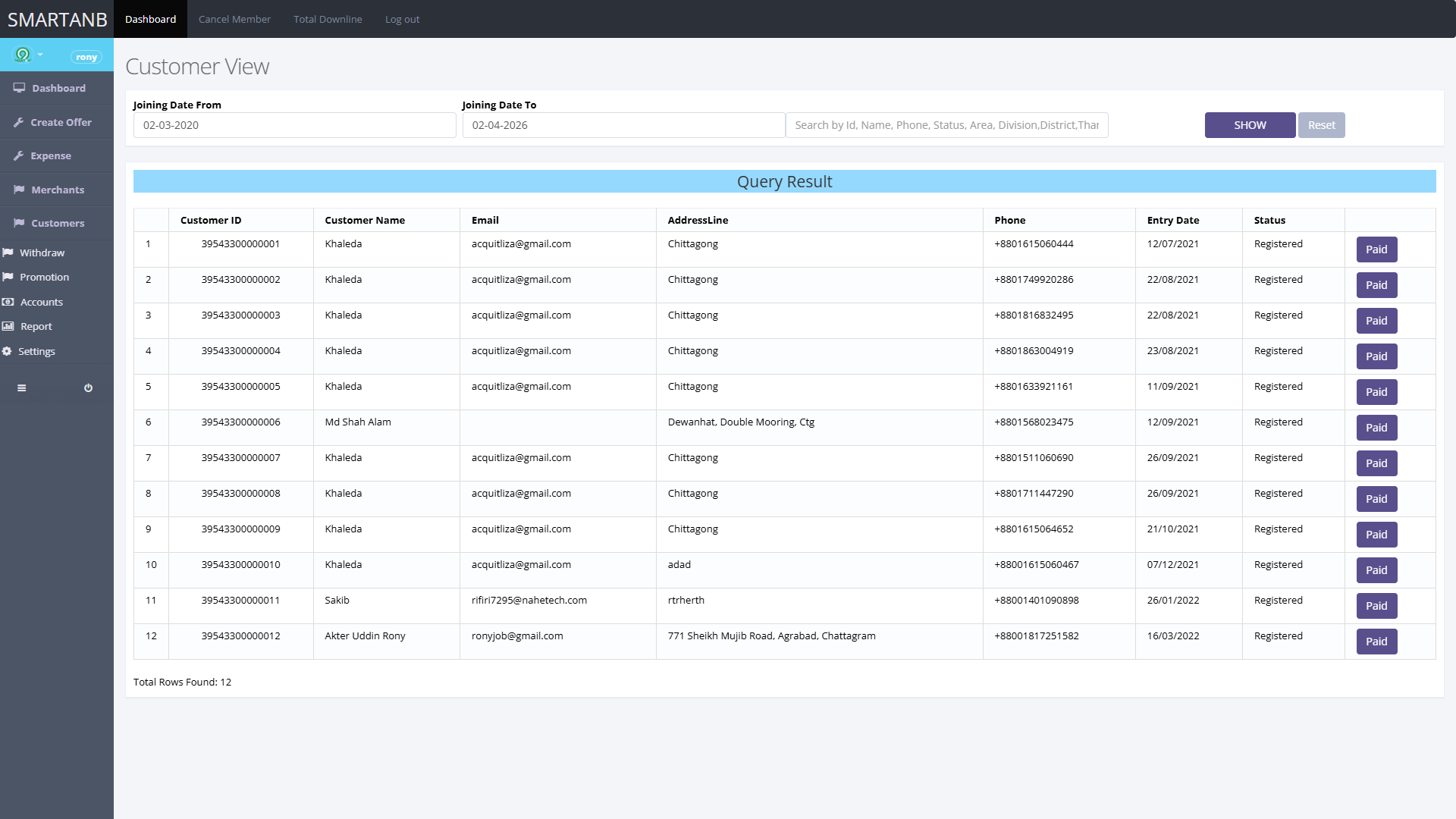Click the Accounts money icon

pyautogui.click(x=8, y=302)
